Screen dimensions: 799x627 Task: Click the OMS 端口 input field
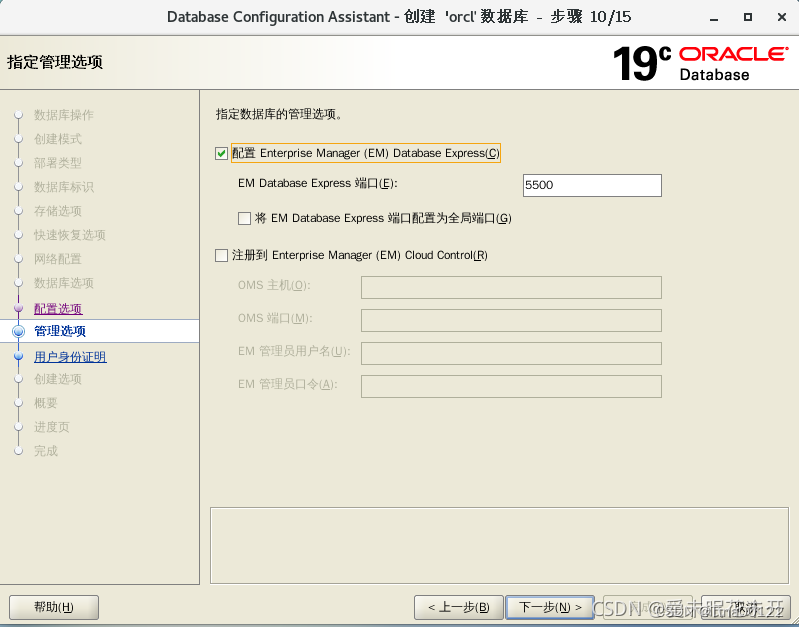point(511,321)
